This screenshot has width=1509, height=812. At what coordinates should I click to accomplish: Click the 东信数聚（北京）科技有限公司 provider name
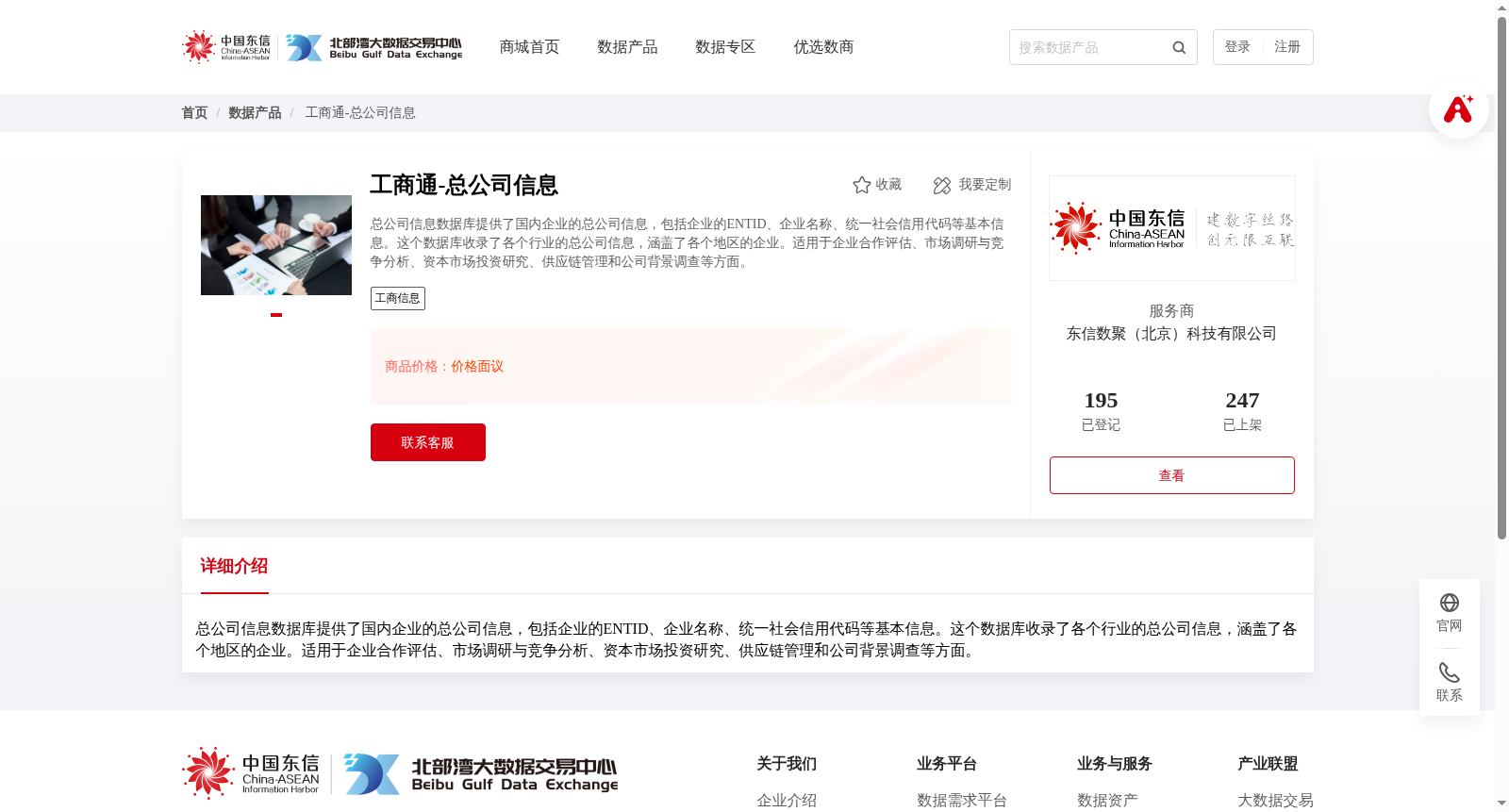1171,334
